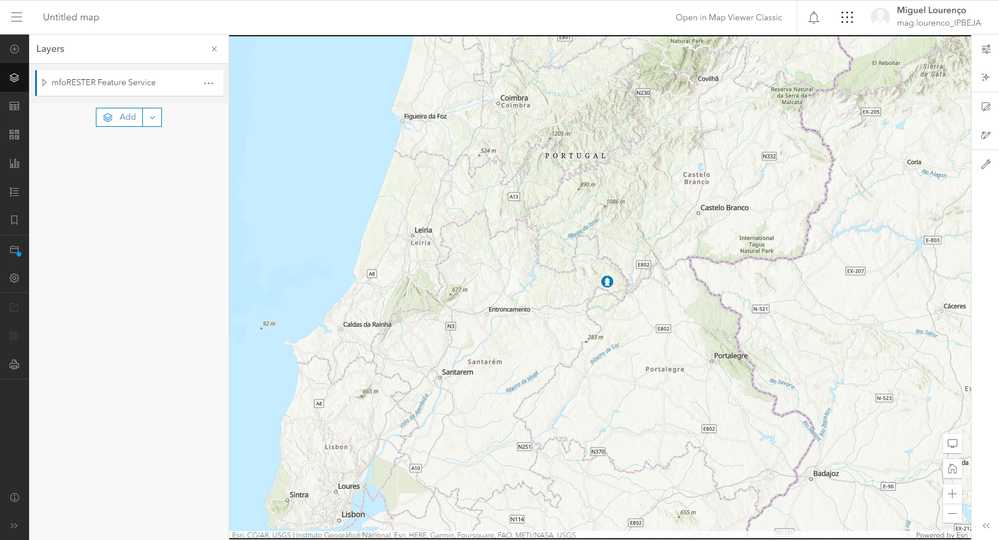
Task: Open the Charts icon in left sidebar
Action: pyautogui.click(x=14, y=163)
